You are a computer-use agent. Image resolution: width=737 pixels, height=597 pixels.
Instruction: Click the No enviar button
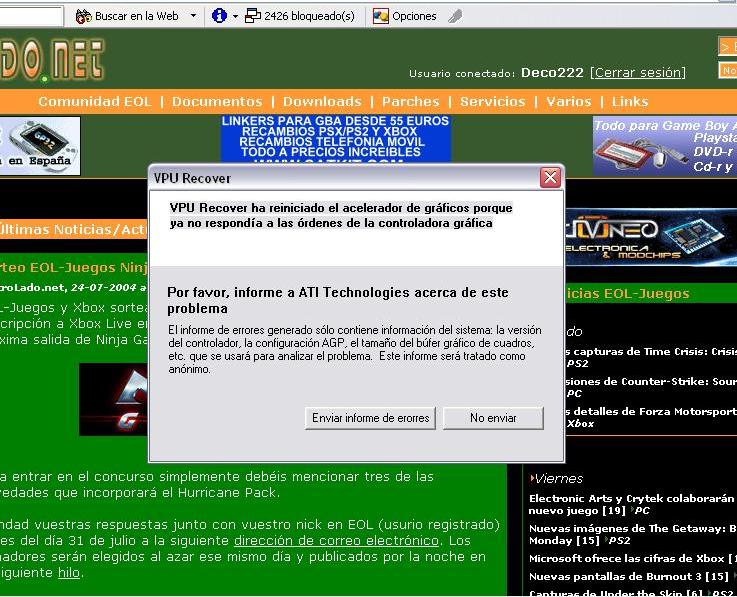493,418
